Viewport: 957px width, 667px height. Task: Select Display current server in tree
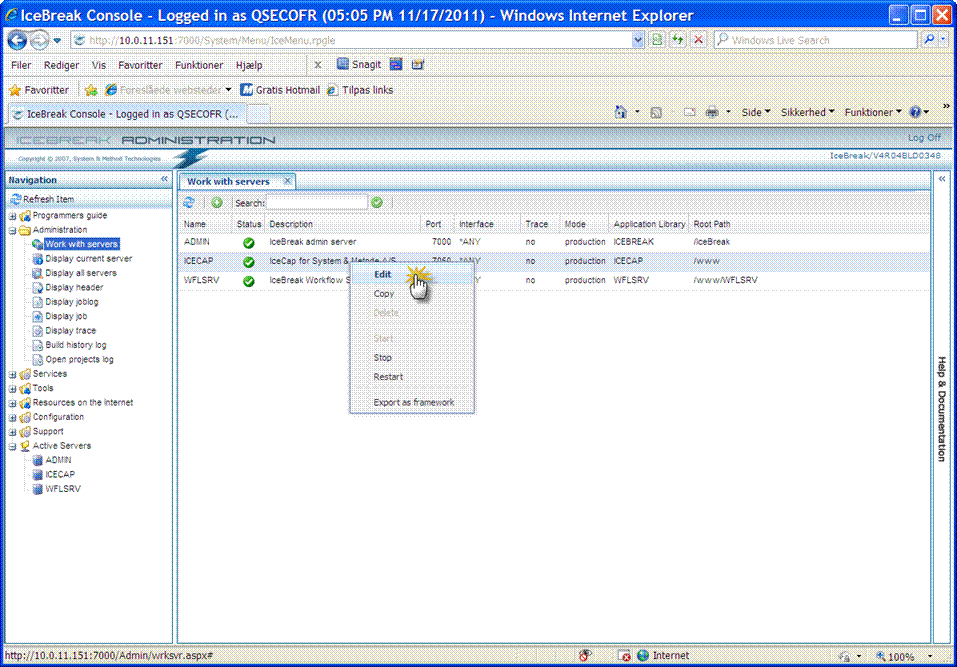88,259
